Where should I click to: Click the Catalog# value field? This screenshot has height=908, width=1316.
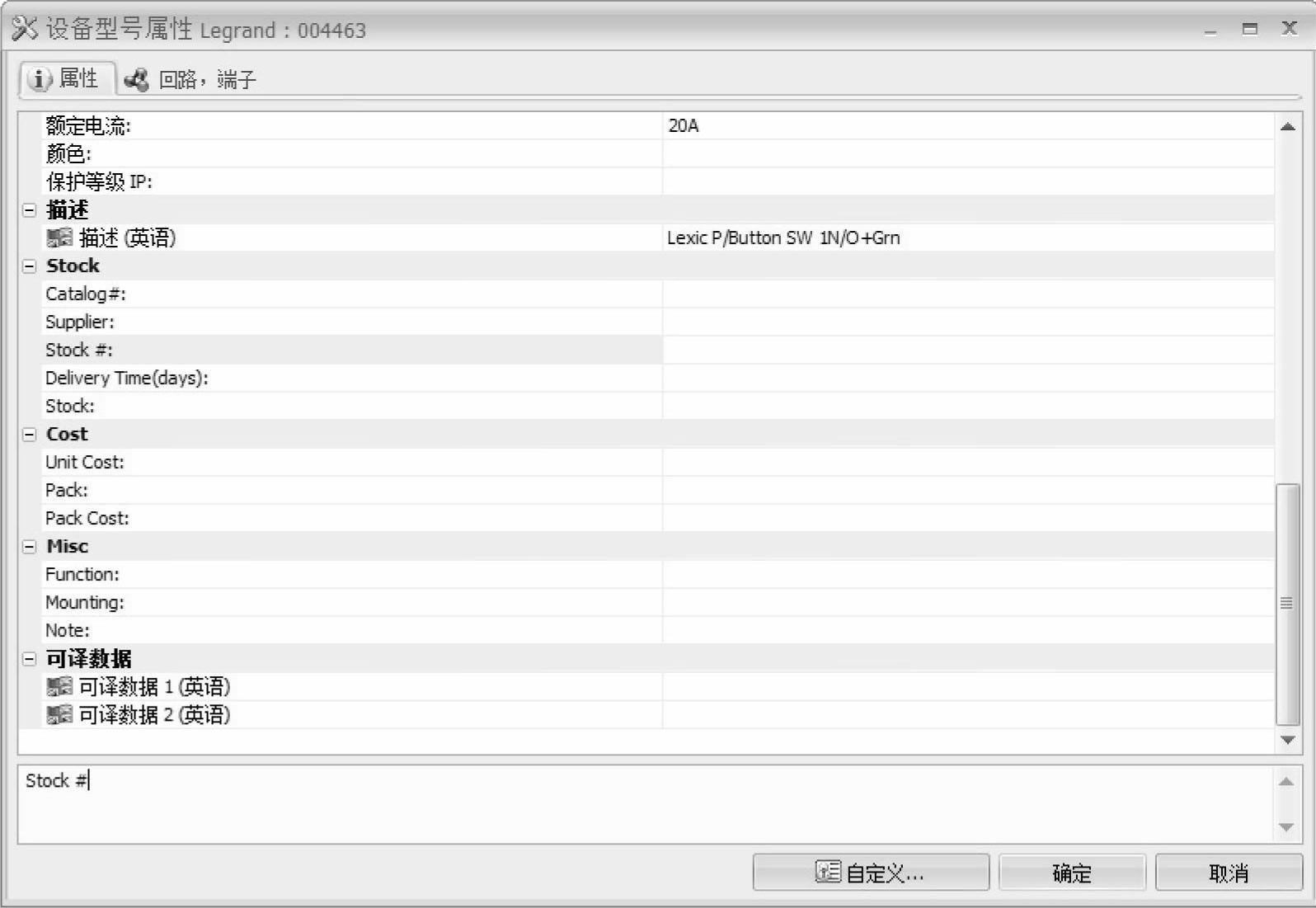(x=968, y=294)
